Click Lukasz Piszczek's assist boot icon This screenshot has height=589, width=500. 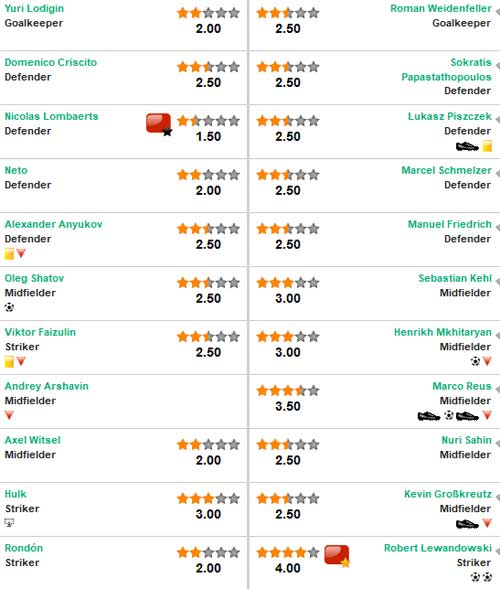pyautogui.click(x=467, y=146)
